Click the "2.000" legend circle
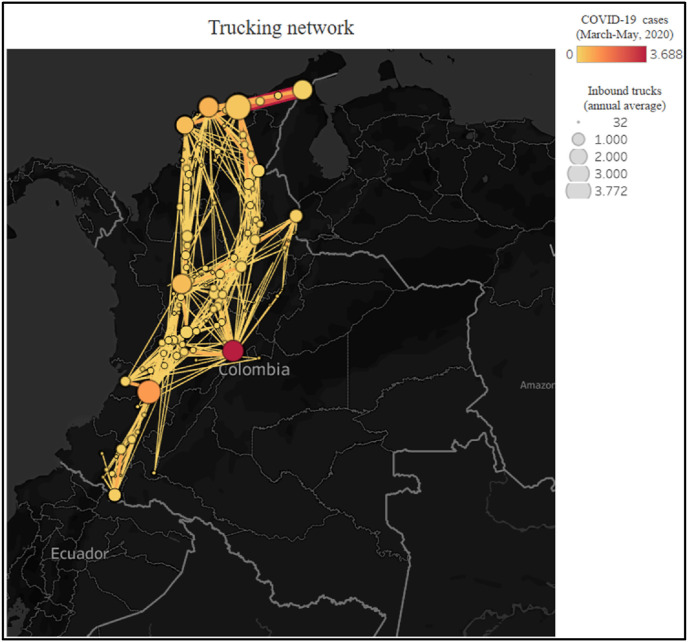 (578, 157)
